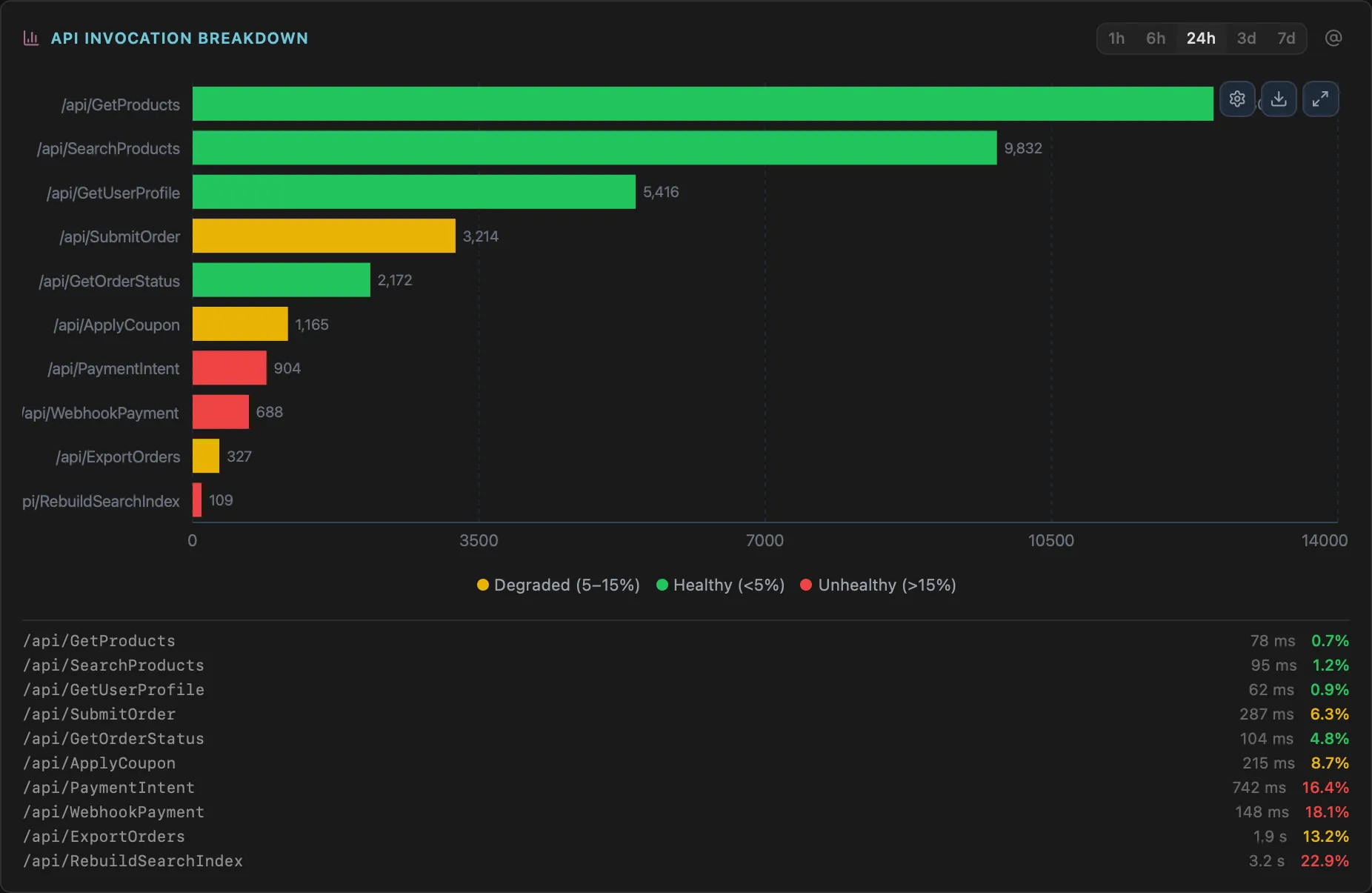Expand chart to fullscreen
Screen dimensions: 1372x893
[x=1320, y=99]
